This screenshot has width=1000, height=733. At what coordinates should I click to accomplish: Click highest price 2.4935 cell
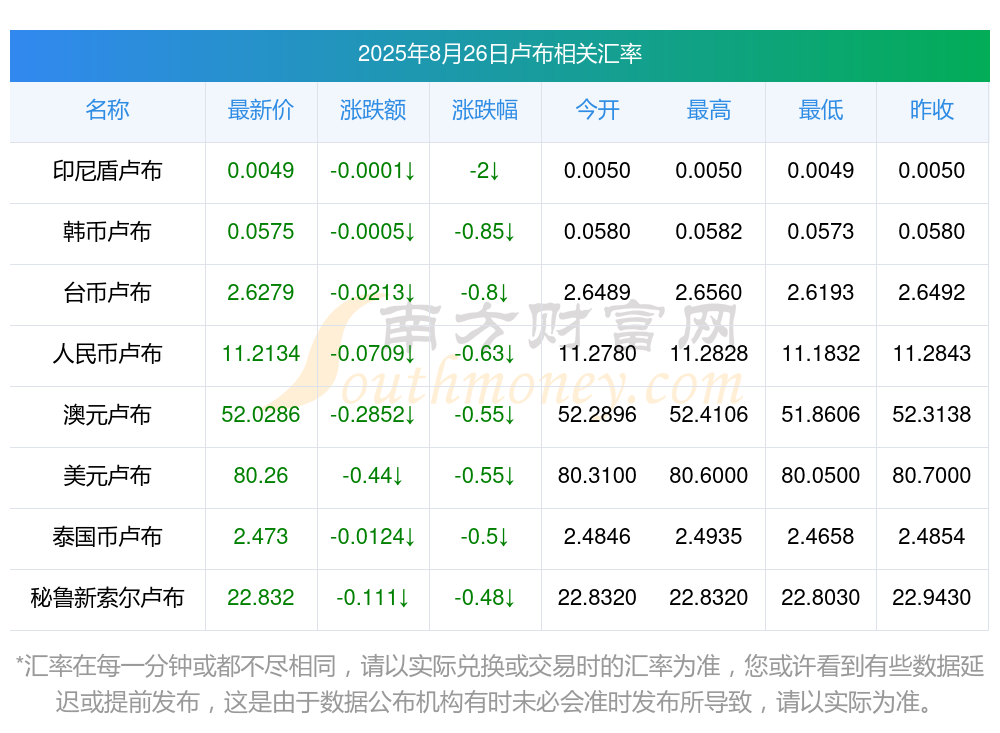pos(709,537)
